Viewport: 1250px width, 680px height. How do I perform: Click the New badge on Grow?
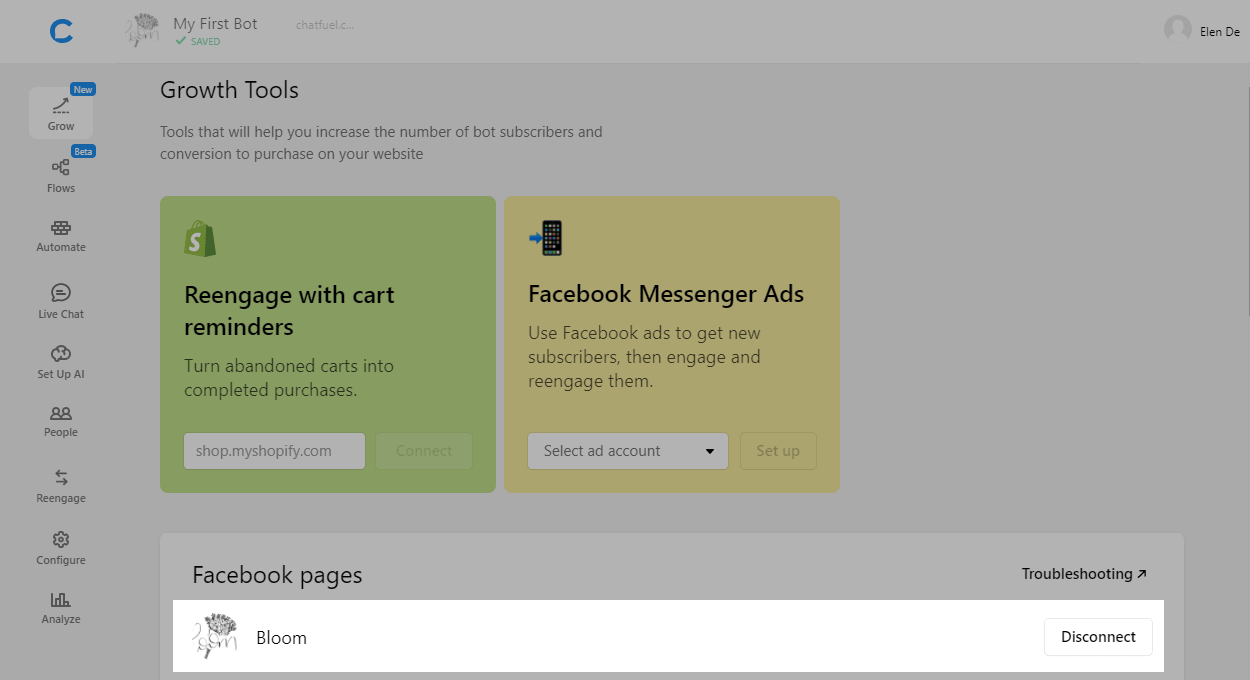click(x=83, y=90)
